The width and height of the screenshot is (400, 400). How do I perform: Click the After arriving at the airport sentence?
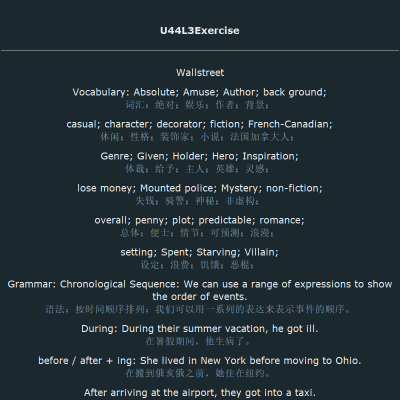point(200,393)
